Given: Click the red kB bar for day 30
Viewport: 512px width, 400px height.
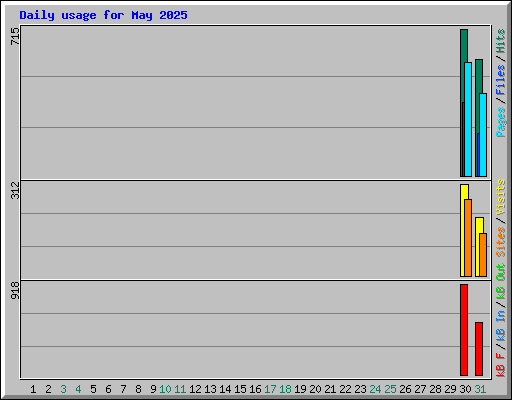Looking at the screenshot, I should tap(464, 330).
